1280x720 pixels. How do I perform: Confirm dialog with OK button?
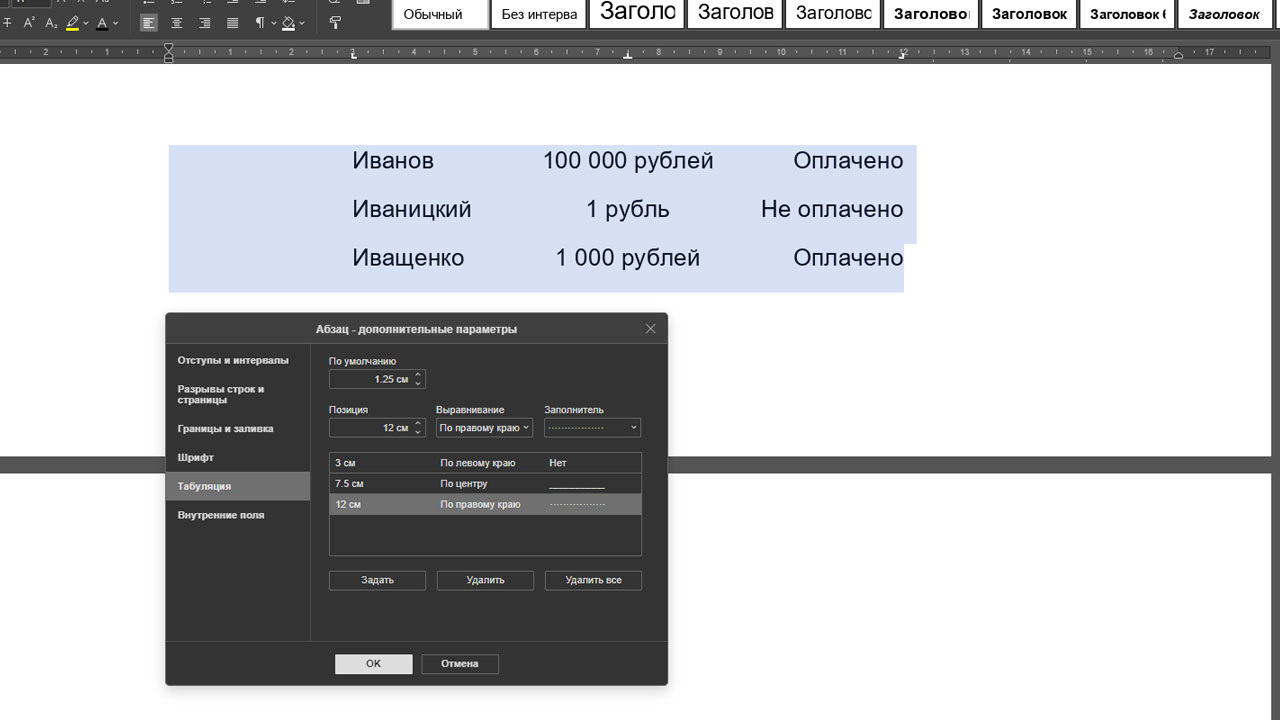click(x=373, y=664)
